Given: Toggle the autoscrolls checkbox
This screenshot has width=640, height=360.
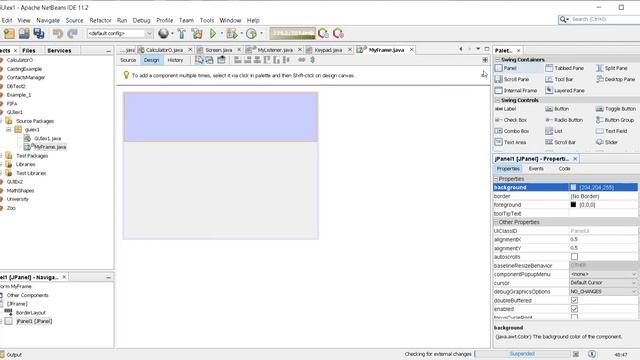Looking at the screenshot, I should (574, 257).
